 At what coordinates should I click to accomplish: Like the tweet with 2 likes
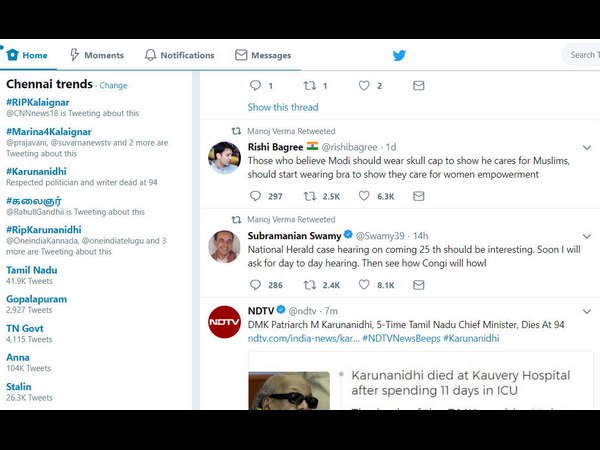click(x=364, y=85)
